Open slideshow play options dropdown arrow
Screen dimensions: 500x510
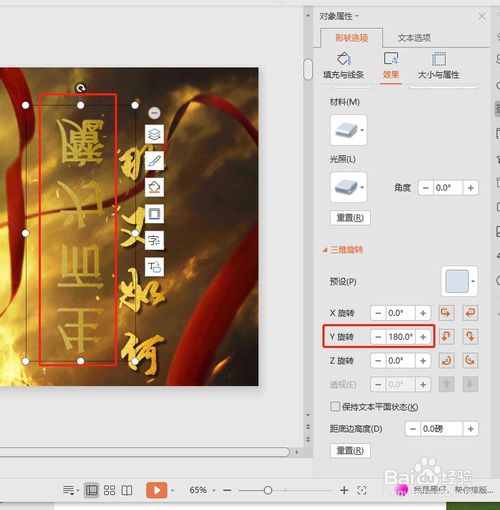pyautogui.click(x=172, y=490)
